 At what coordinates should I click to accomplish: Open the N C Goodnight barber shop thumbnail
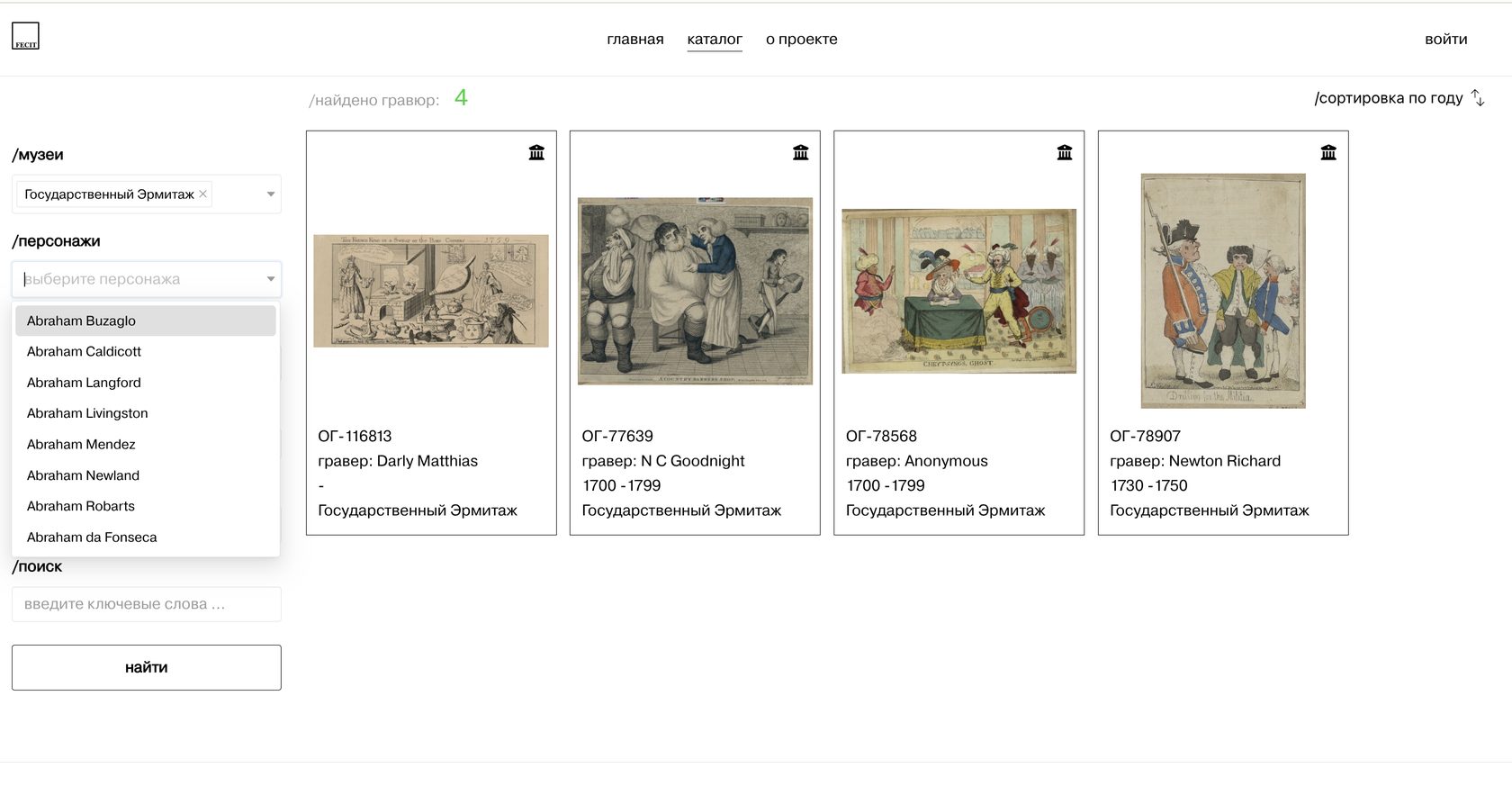695,291
